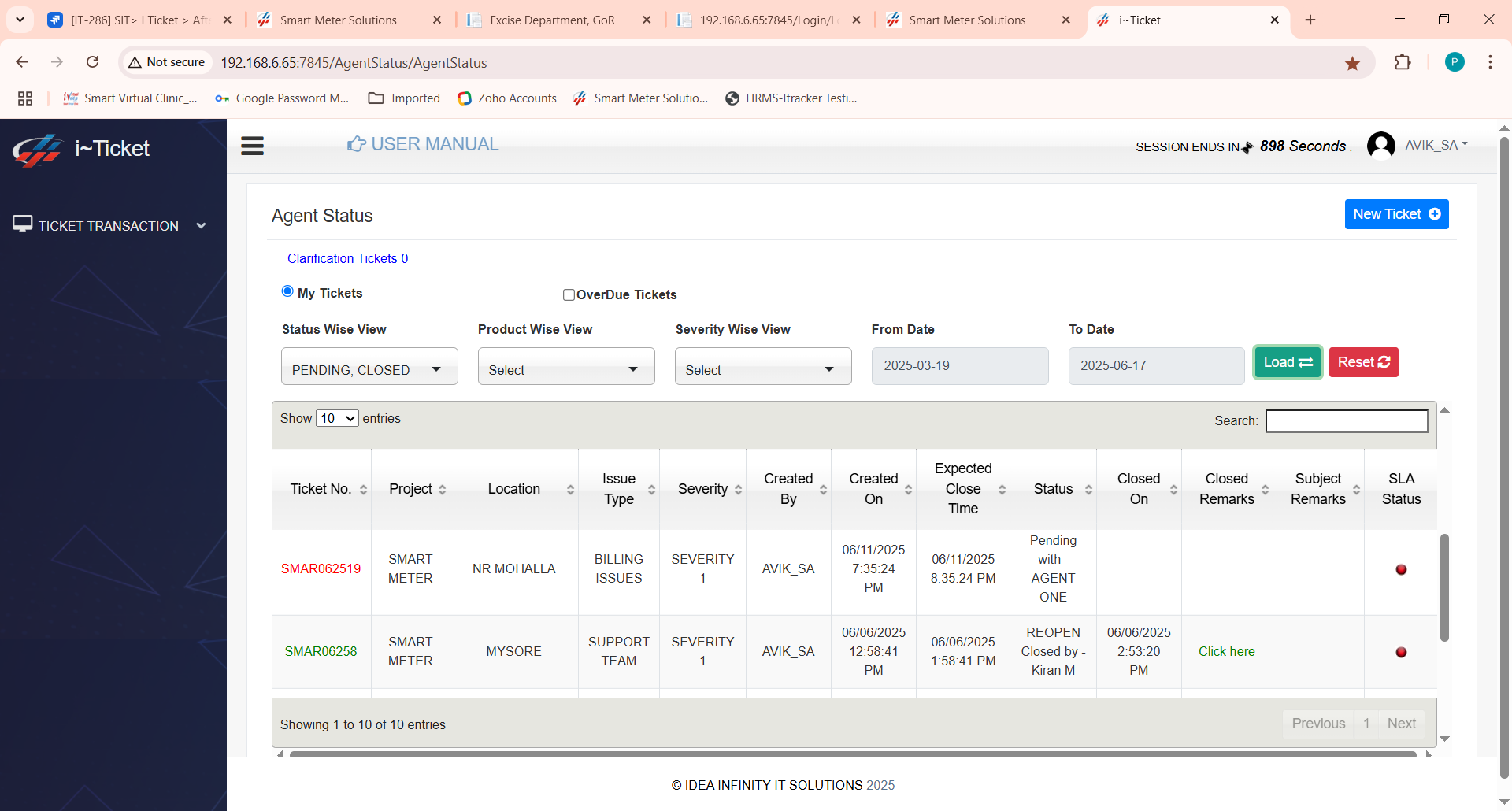Viewport: 1512px width, 811px height.
Task: Sort by Severity column arrows
Action: point(738,490)
